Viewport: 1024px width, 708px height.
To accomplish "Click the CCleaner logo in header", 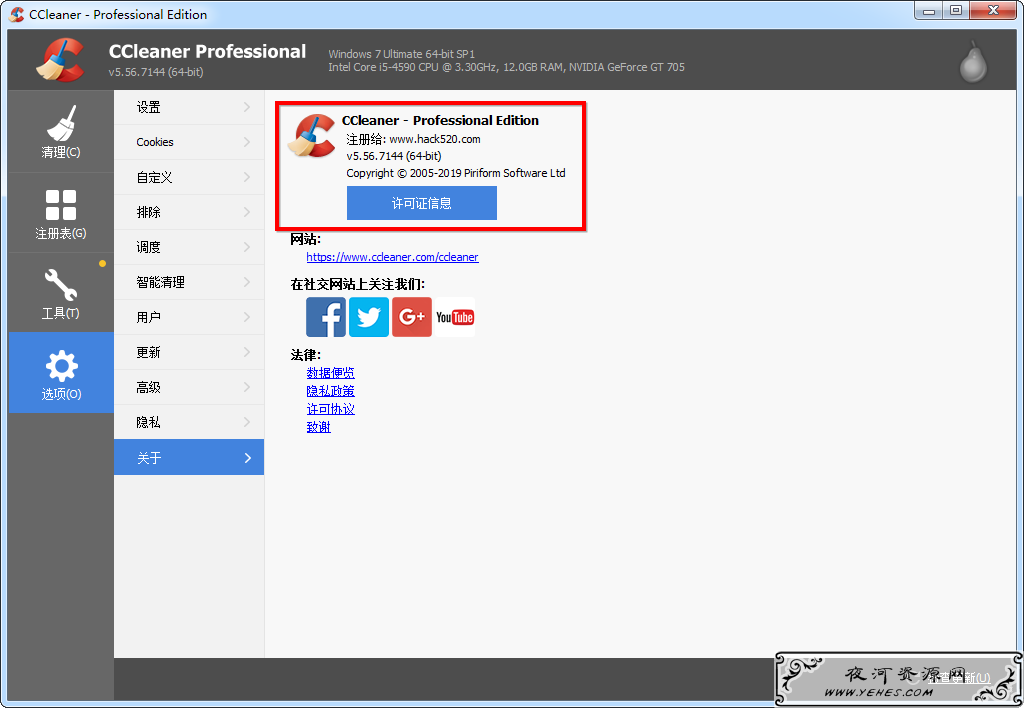I will tap(61, 60).
